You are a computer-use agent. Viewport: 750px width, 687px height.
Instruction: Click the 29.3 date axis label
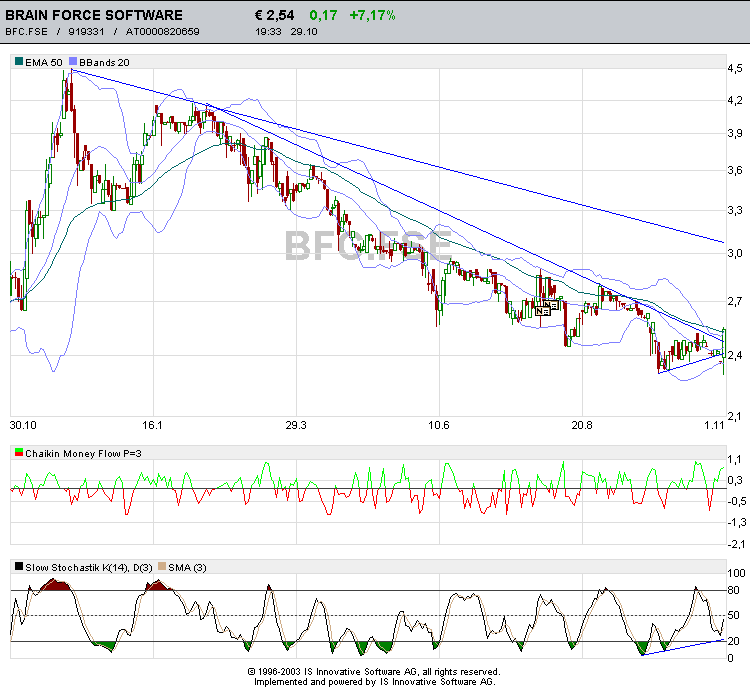296,425
